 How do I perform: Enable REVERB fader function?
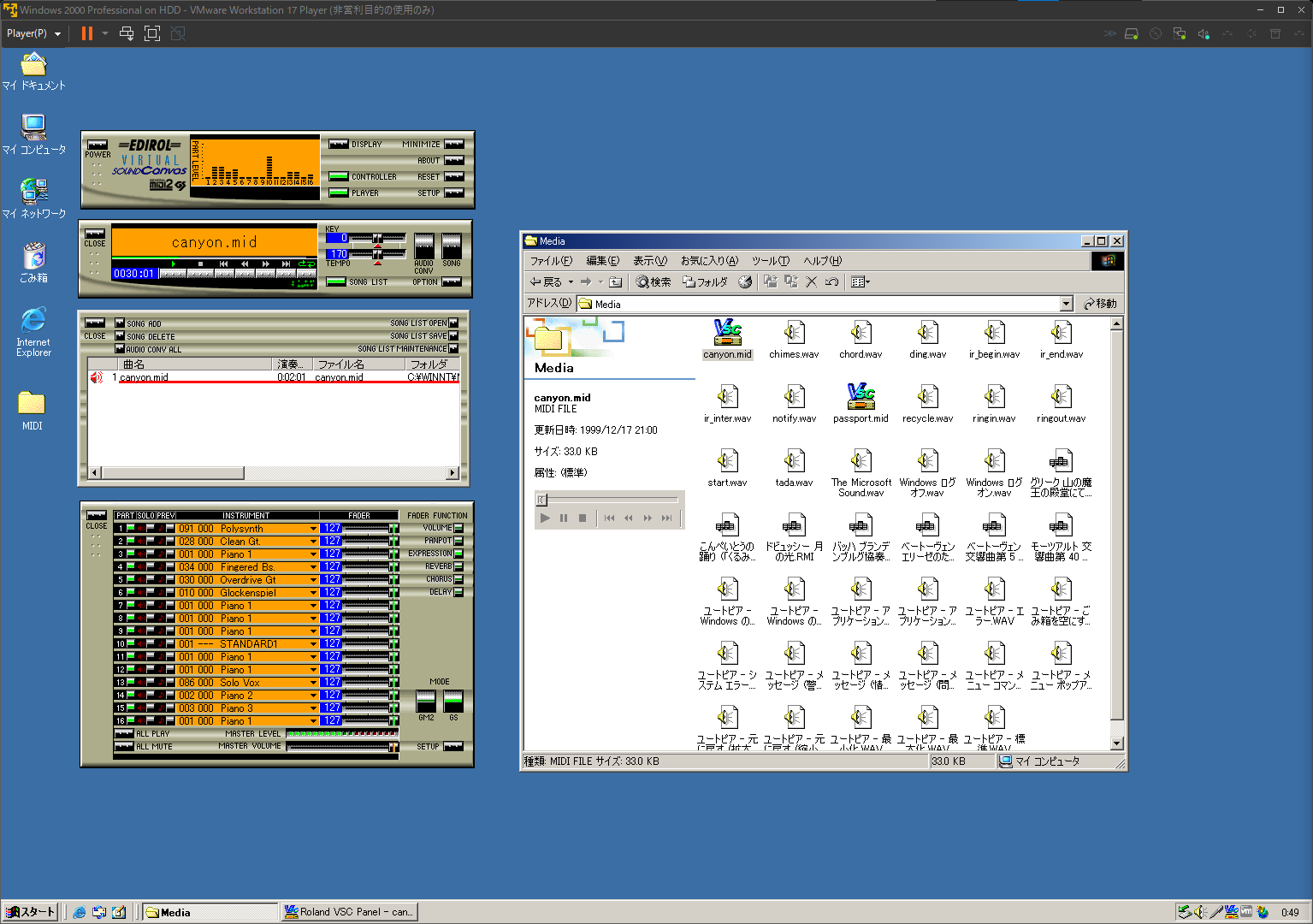pos(458,566)
